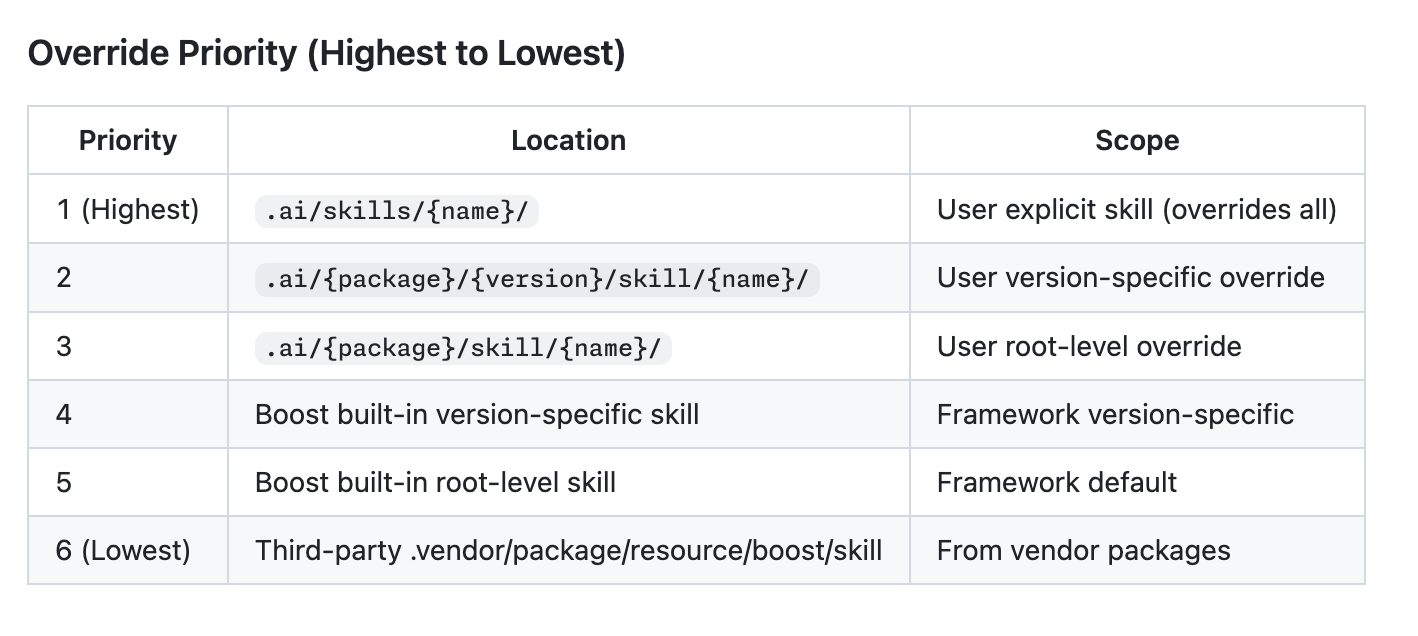Screen dimensions: 1418x636
Task: Select "User version-specific override" scope text
Action: (x=1130, y=277)
